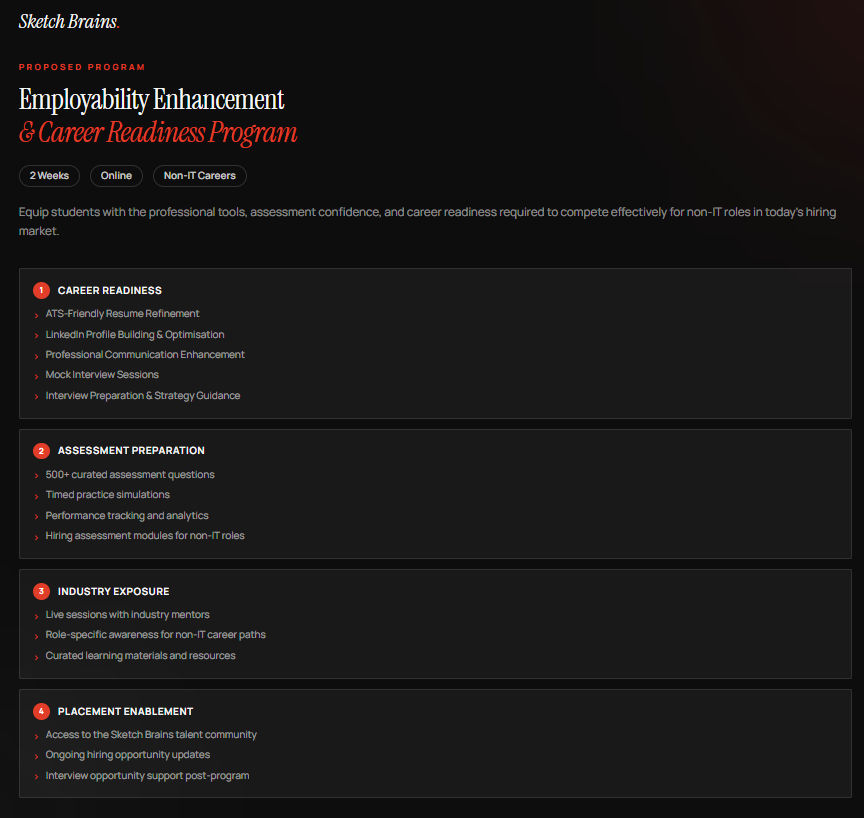
Task: Click Hiring assessment modules for non-IT roles
Action: tap(145, 535)
